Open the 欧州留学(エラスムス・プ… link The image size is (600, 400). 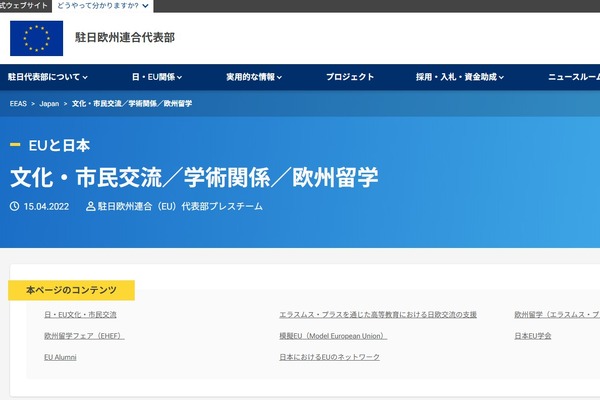click(x=557, y=315)
